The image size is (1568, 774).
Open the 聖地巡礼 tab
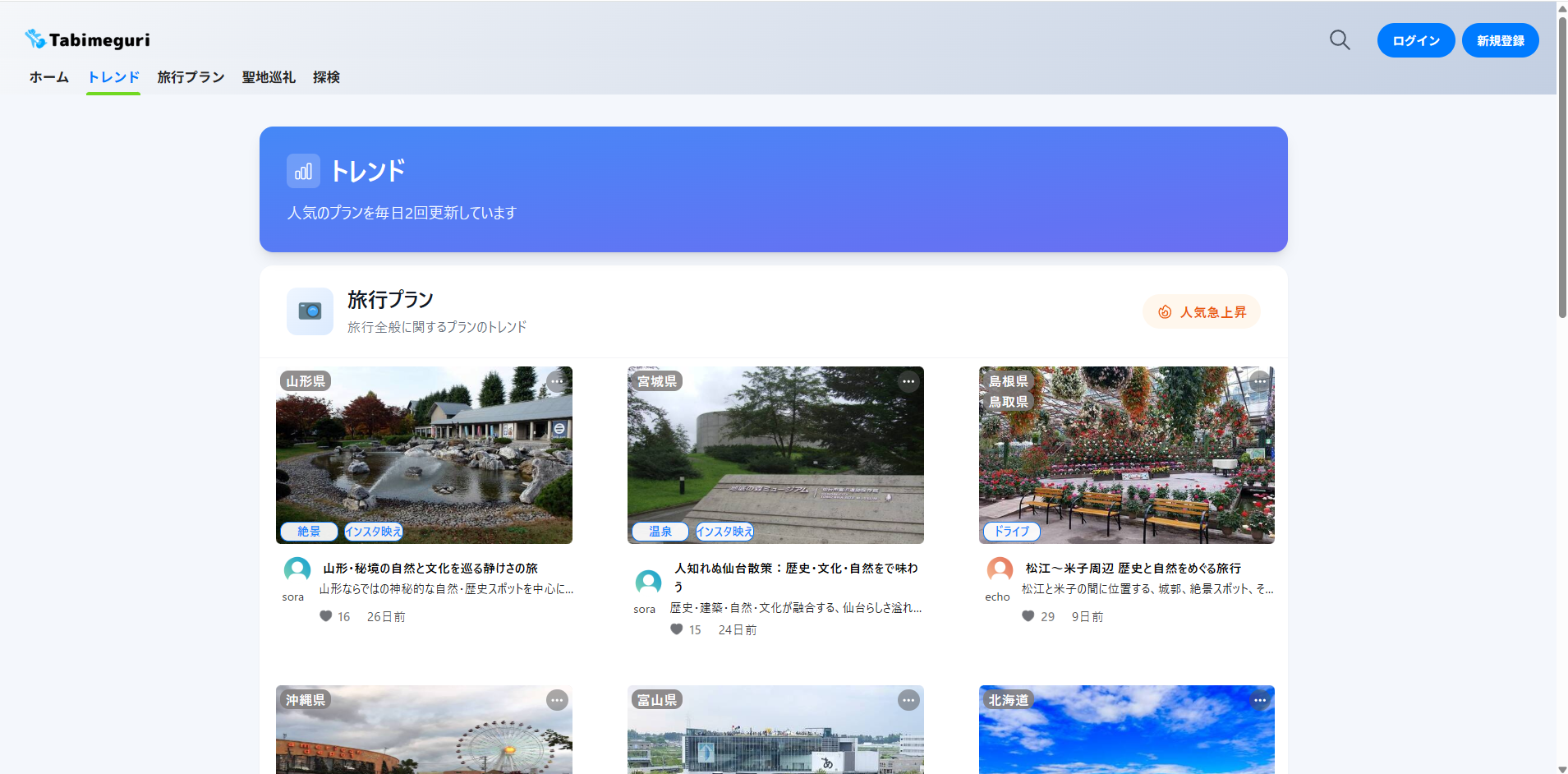coord(269,77)
